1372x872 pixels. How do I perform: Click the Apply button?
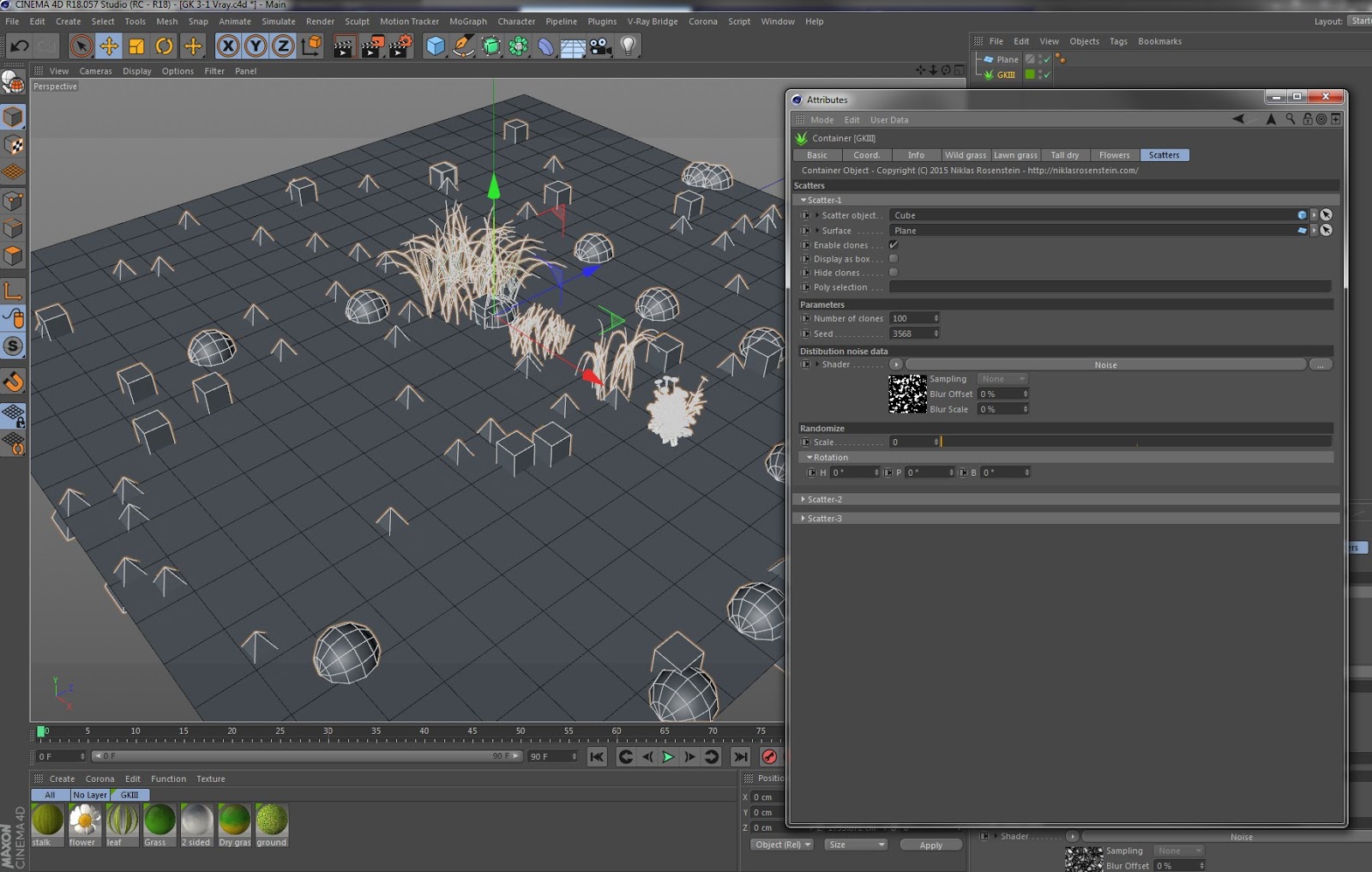tap(931, 845)
